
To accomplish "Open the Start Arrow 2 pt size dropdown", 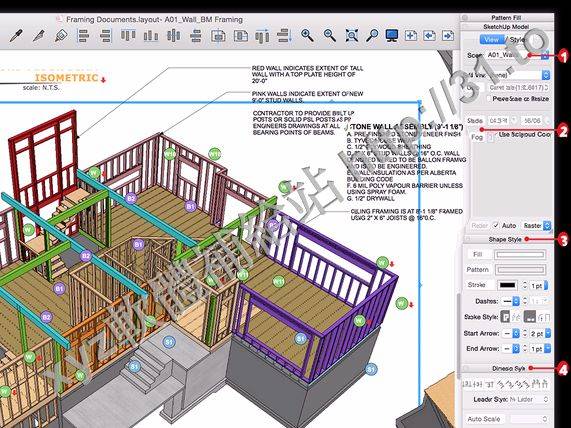I will point(540,333).
